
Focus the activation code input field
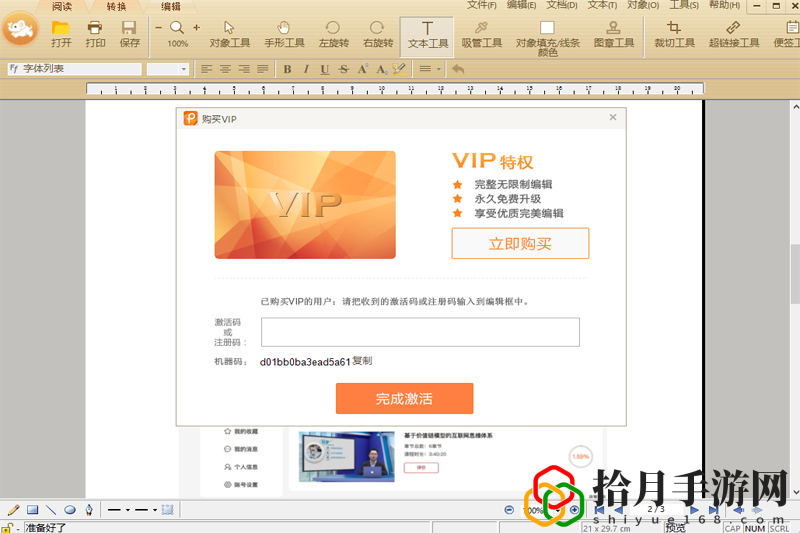(420, 332)
